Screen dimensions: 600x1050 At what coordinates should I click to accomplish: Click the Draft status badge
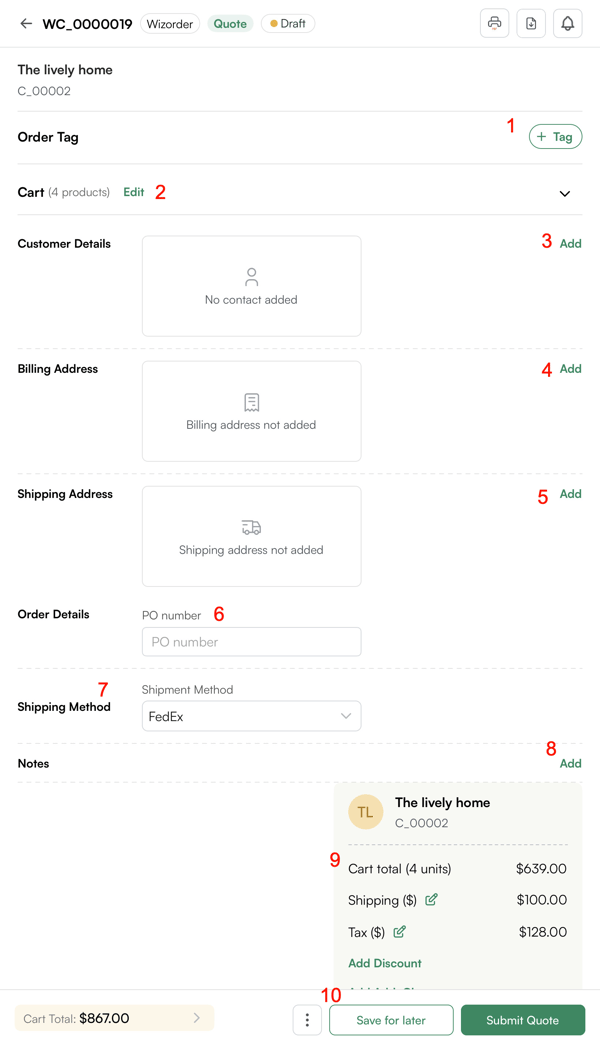[287, 22]
